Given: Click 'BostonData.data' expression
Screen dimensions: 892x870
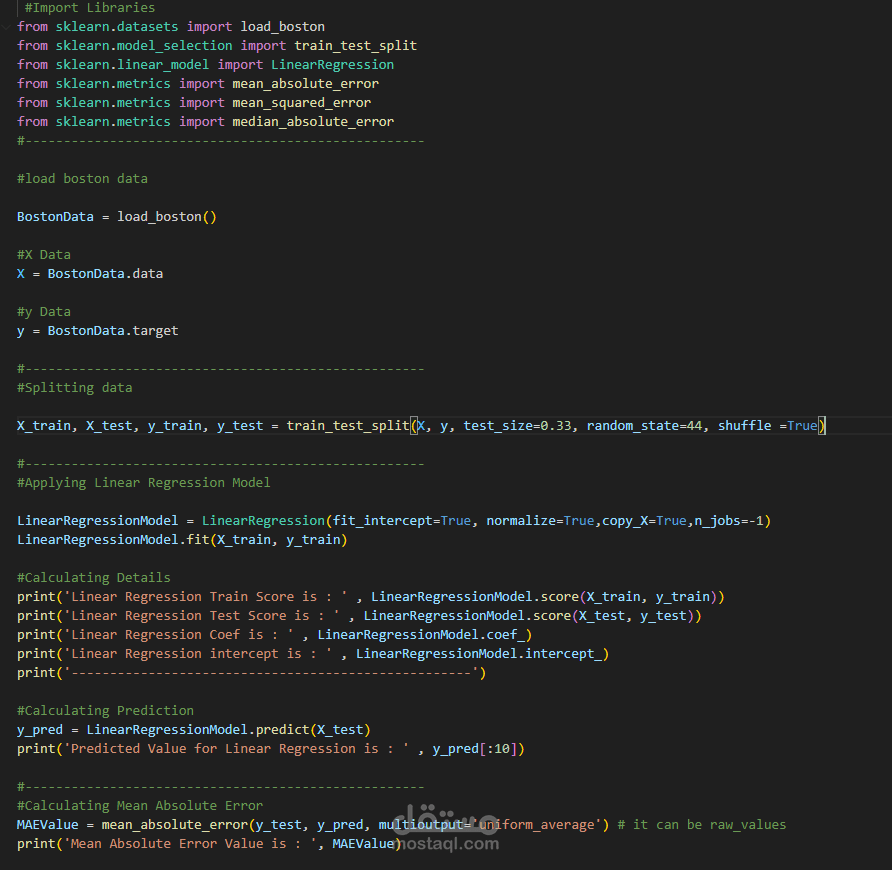Looking at the screenshot, I should pos(105,274).
